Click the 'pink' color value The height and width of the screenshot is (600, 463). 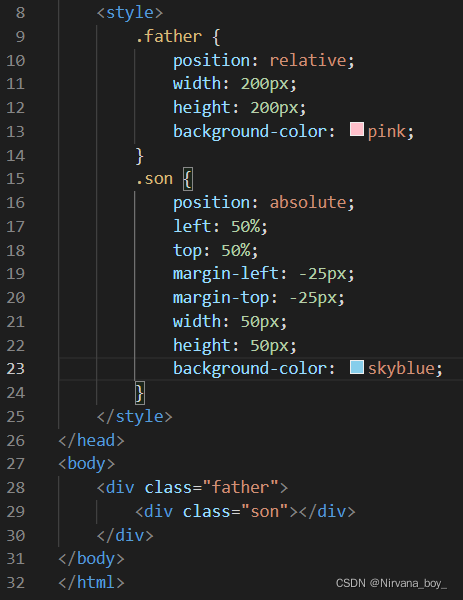[386, 132]
